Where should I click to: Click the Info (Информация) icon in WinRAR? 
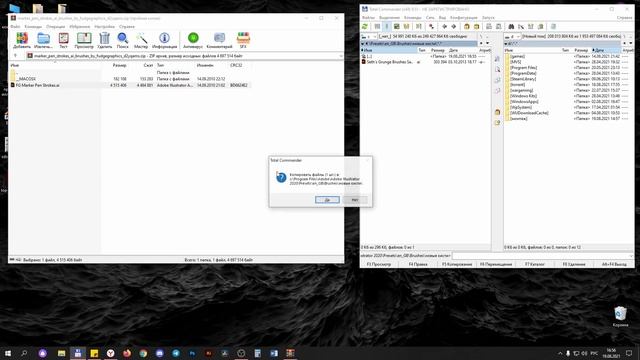pyautogui.click(x=164, y=41)
